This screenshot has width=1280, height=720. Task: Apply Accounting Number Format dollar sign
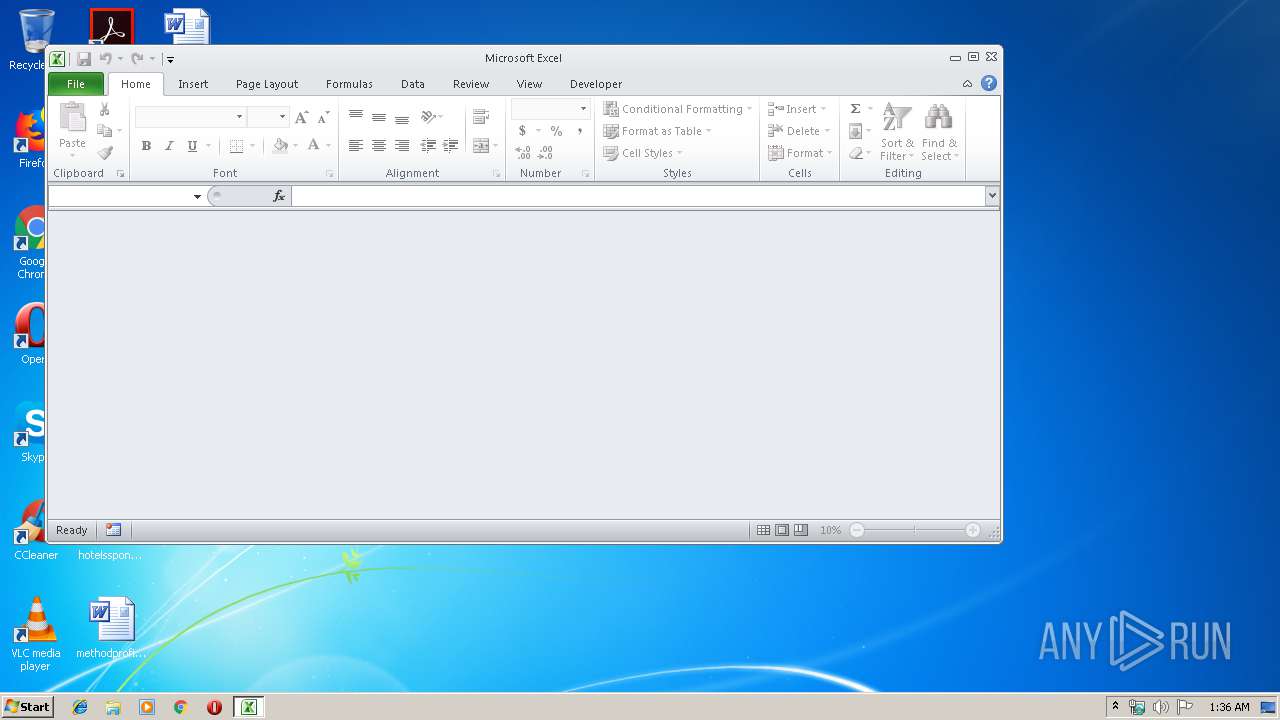522,131
